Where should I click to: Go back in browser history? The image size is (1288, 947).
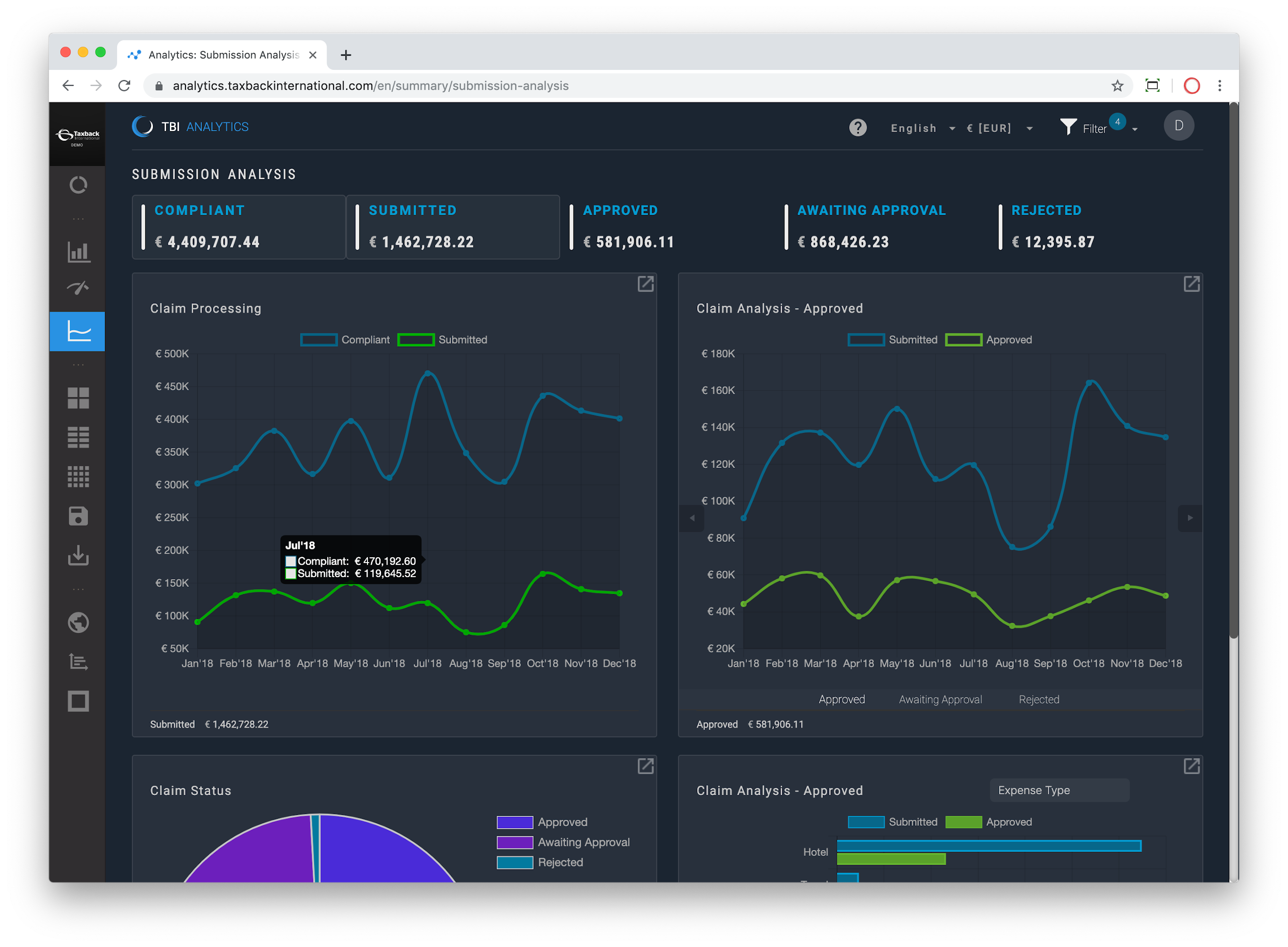point(68,86)
